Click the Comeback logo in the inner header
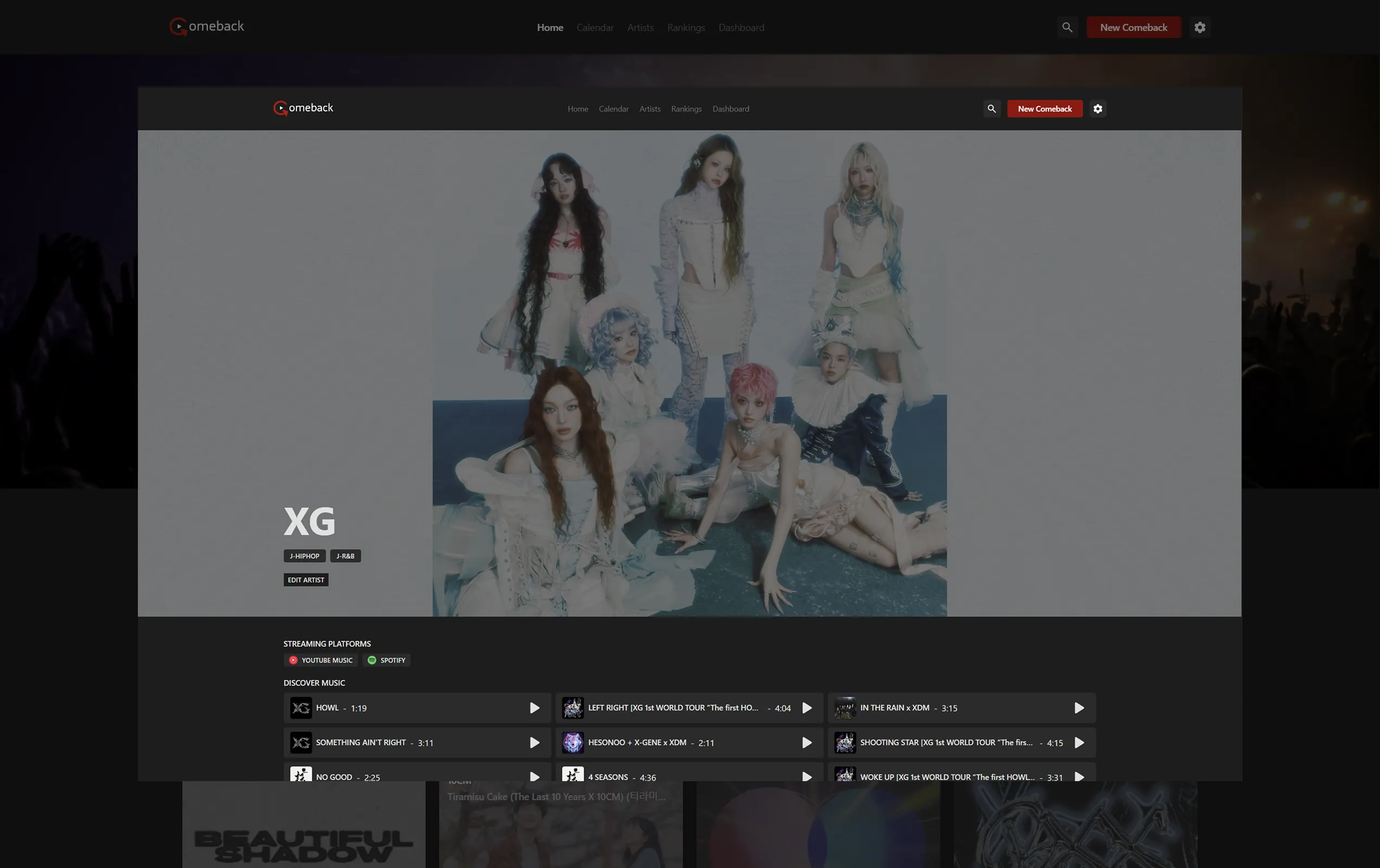This screenshot has height=868, width=1380. 303,107
